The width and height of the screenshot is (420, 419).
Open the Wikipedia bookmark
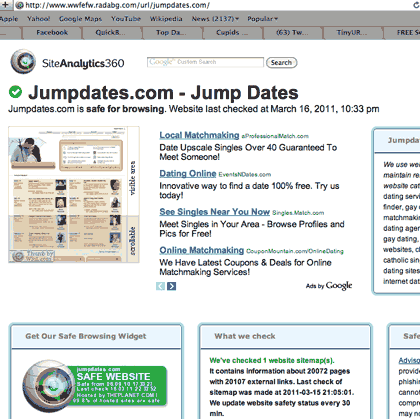pyautogui.click(x=166, y=19)
